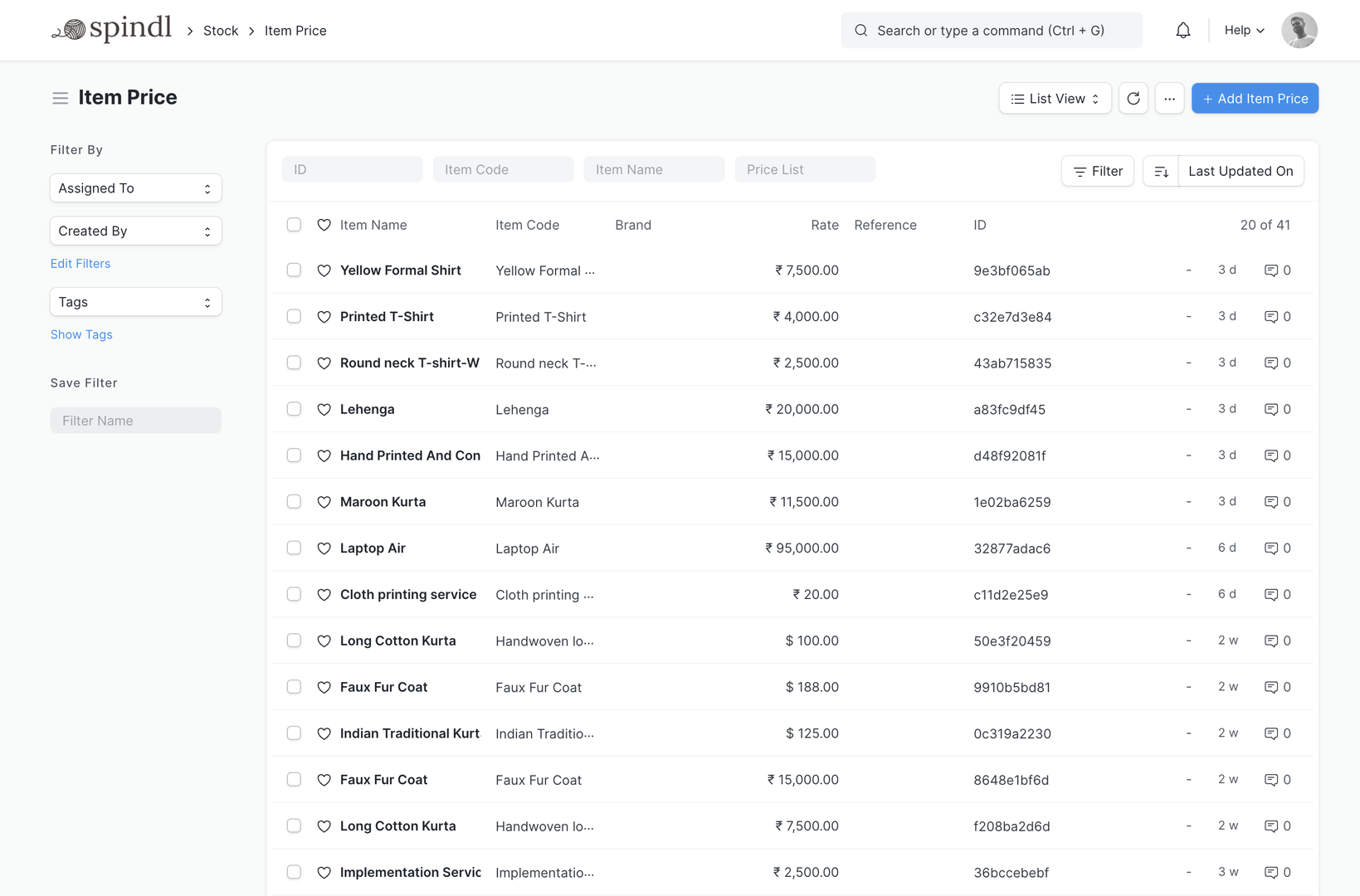Open comments for Lehenga row
The height and width of the screenshot is (896, 1360).
coord(1277,409)
